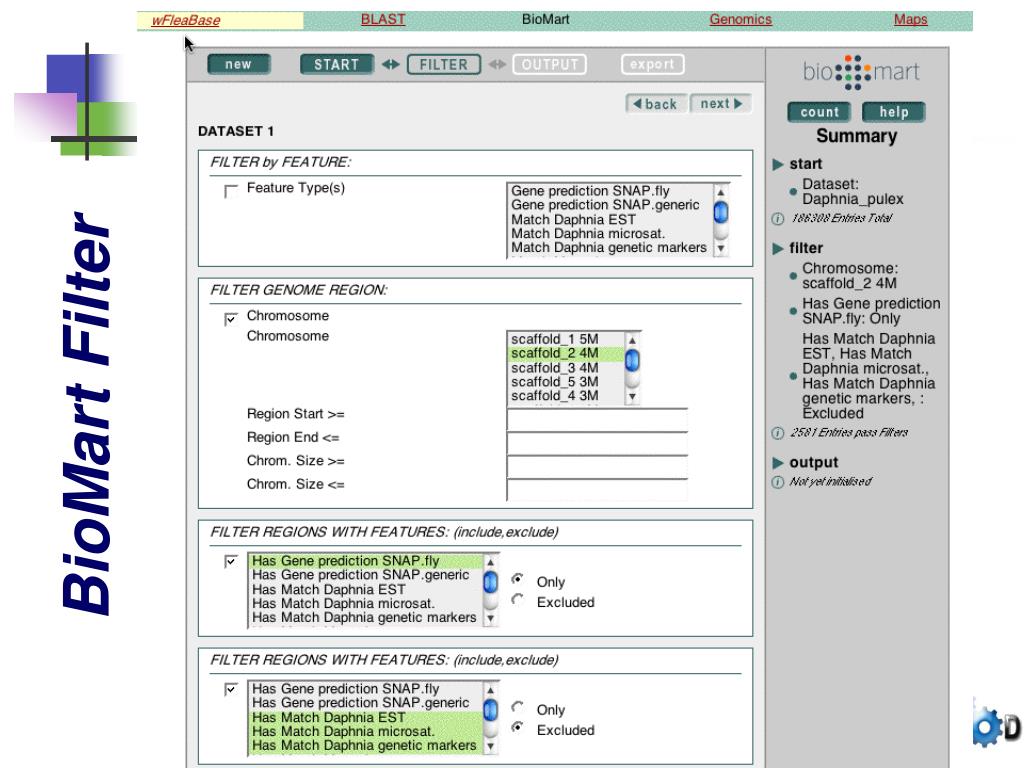Click the first Has-features list scrollbar thumb
This screenshot has width=1024, height=768.
click(x=490, y=582)
